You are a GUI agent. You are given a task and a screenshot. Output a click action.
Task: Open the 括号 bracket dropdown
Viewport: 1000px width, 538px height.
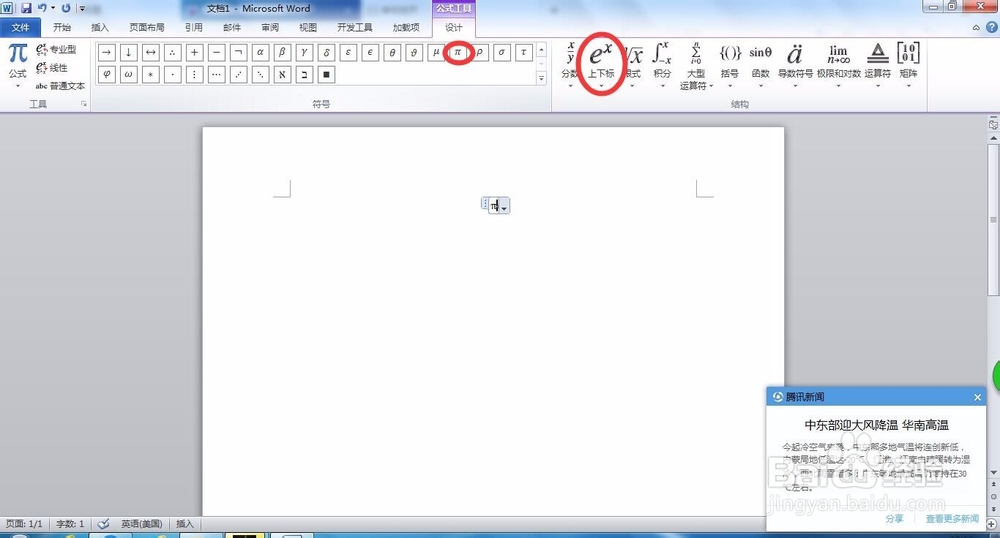coord(730,65)
